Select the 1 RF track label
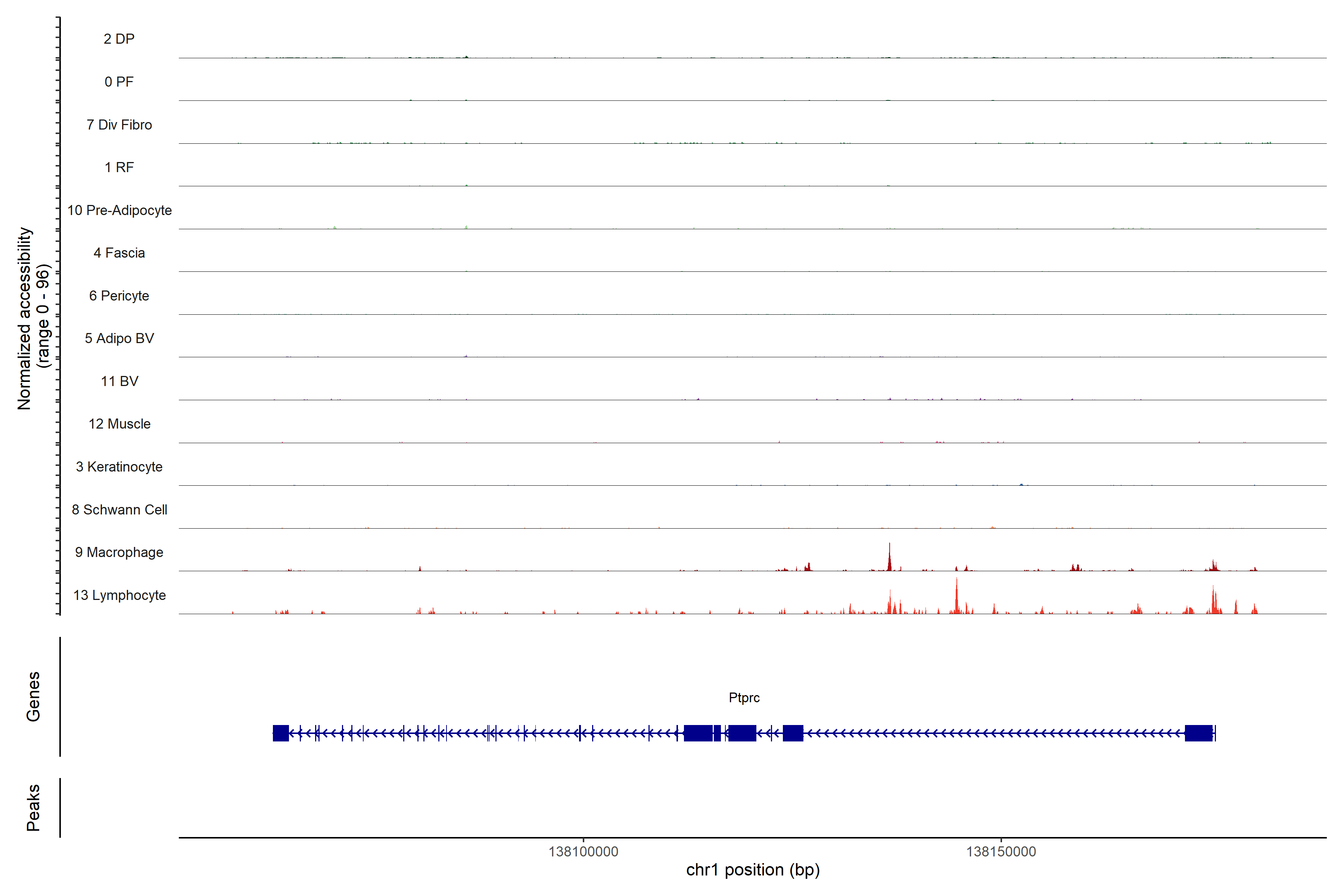The width and height of the screenshot is (1344, 896). [119, 167]
